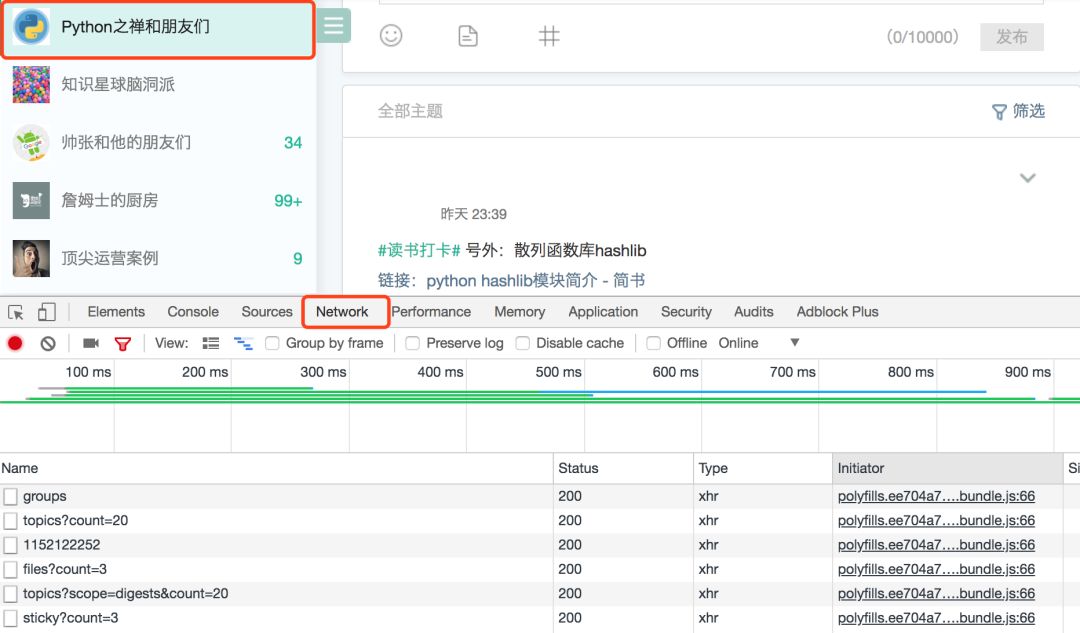The width and height of the screenshot is (1080, 633).
Task: Switch to the Network tab
Action: click(x=342, y=312)
